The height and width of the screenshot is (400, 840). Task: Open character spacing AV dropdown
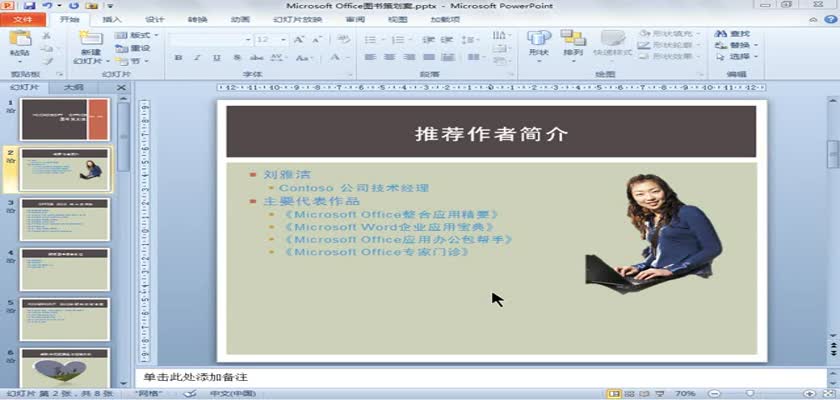point(277,57)
